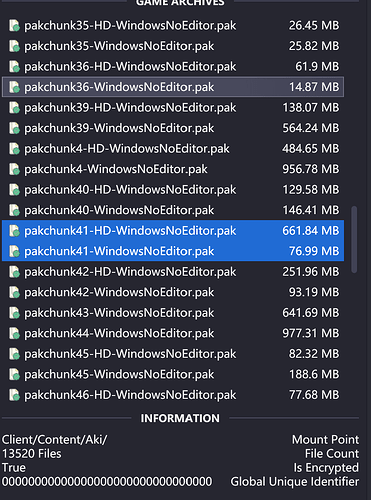Select pakchunk4-HD-WindowsNoEditor.pak archive name
Screen dimensions: 371x500
point(127,149)
